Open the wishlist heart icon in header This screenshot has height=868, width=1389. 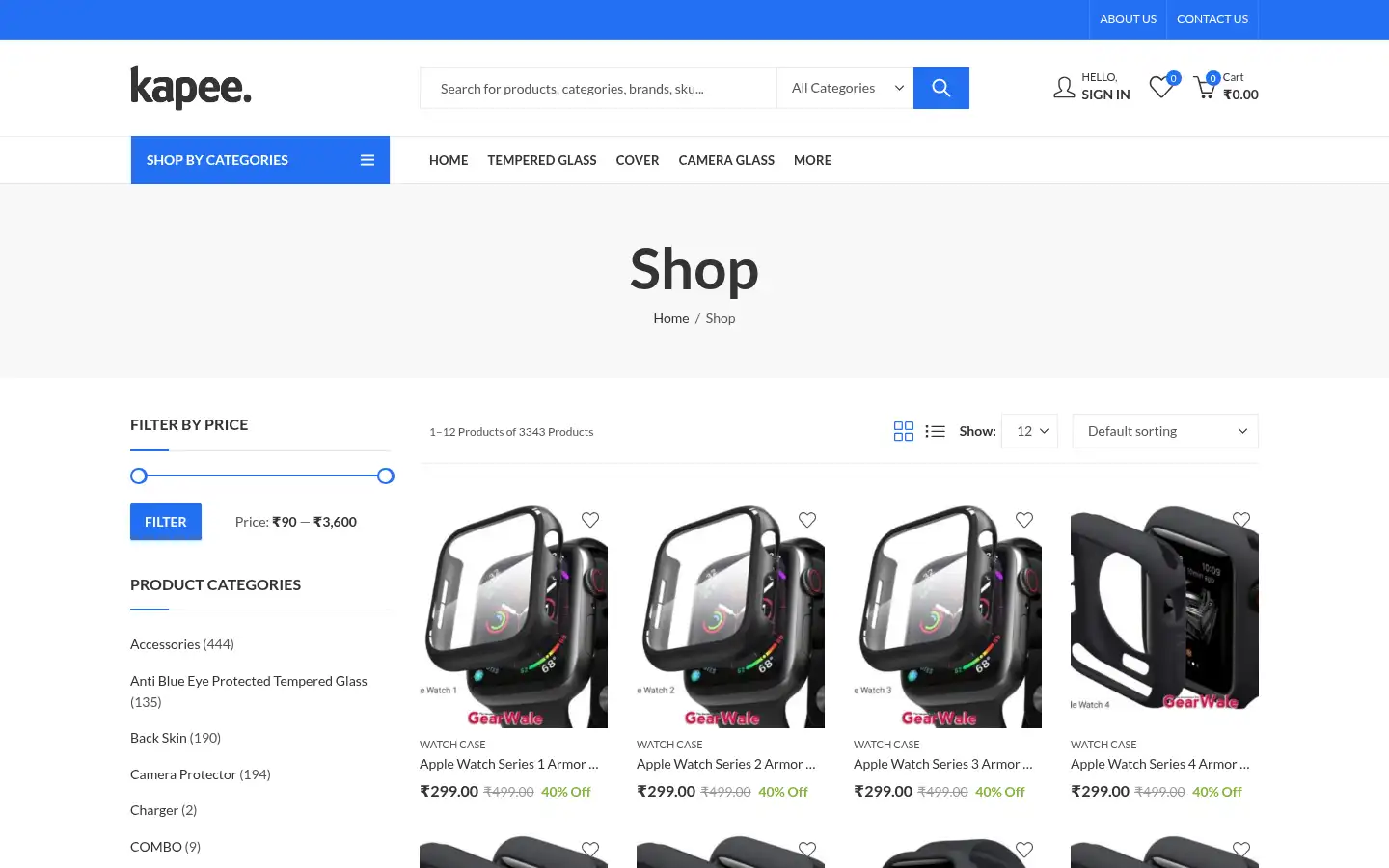pos(1161,88)
